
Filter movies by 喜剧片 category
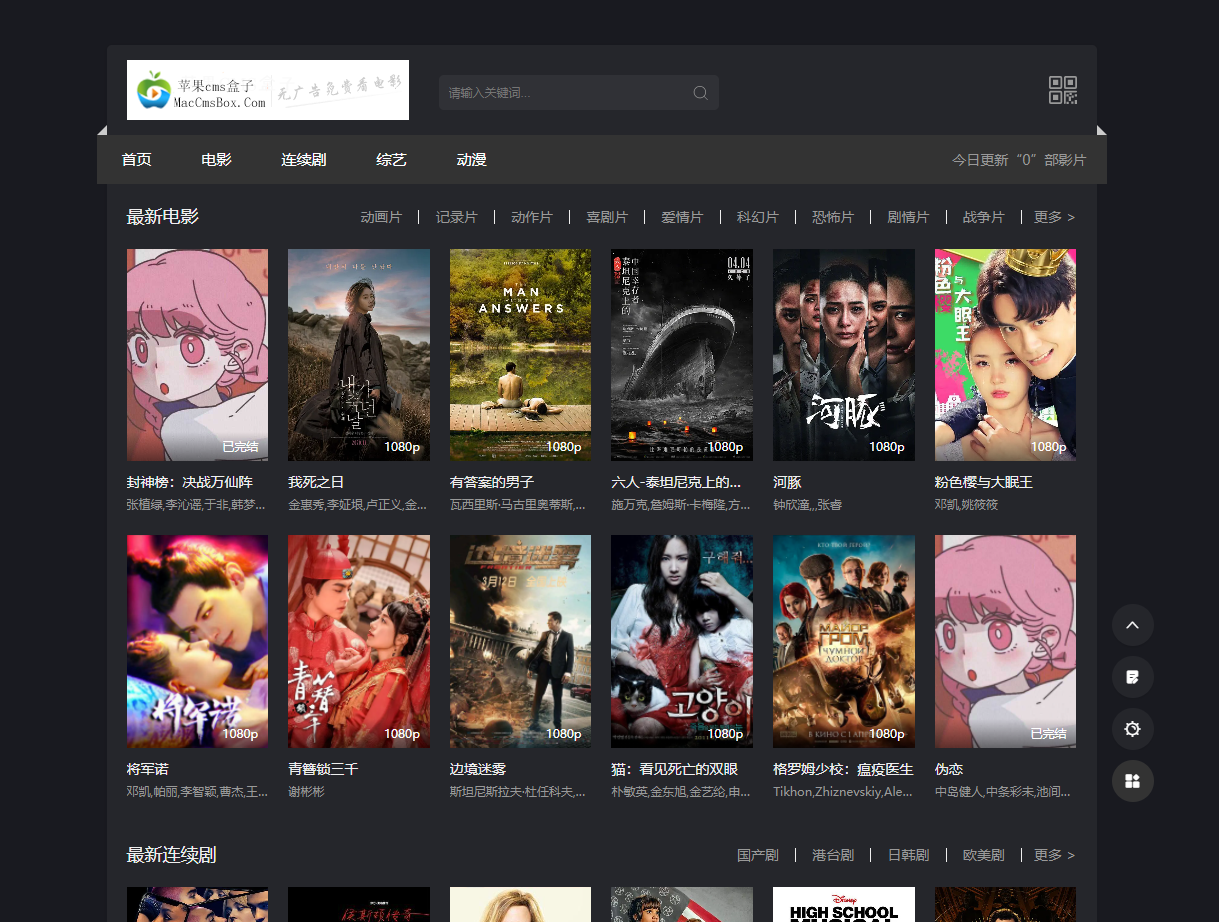click(x=607, y=217)
